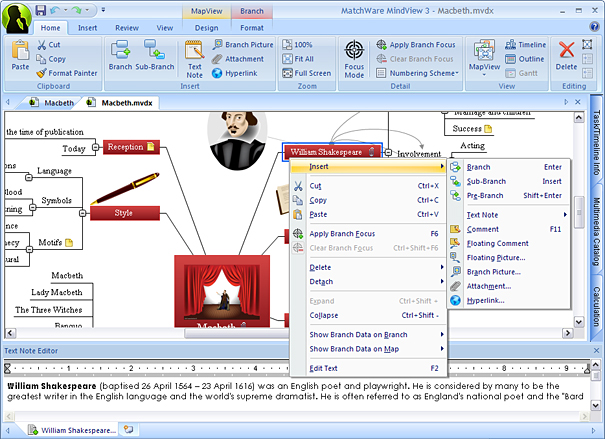Collapse the Language branch toggle
Image resolution: width=605 pixels, height=439 pixels.
point(29,177)
